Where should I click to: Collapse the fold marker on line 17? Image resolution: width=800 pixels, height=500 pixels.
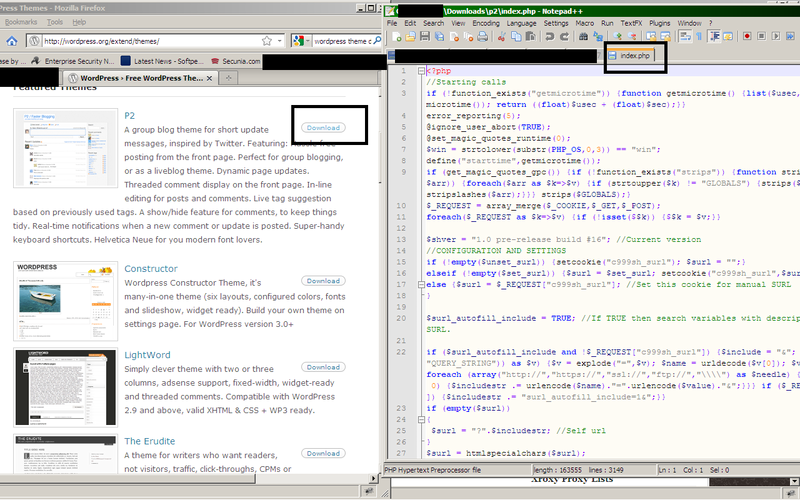[x=421, y=284]
